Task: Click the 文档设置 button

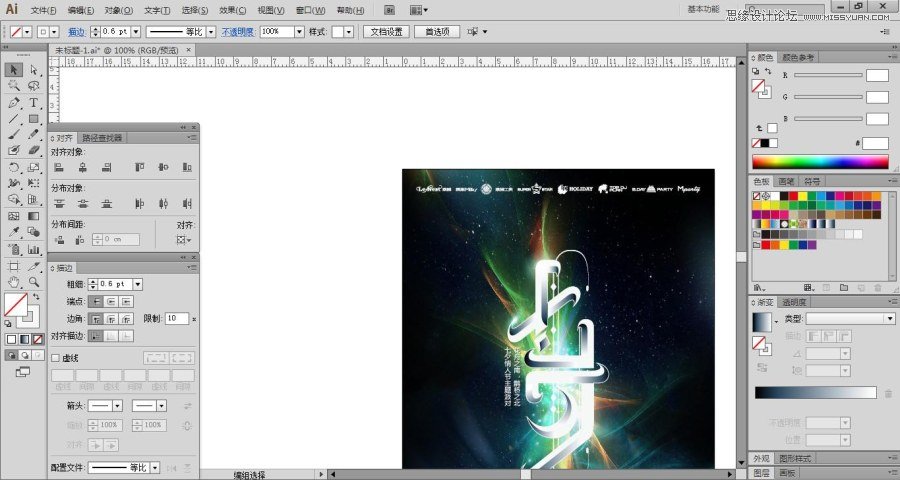Action: (x=386, y=32)
